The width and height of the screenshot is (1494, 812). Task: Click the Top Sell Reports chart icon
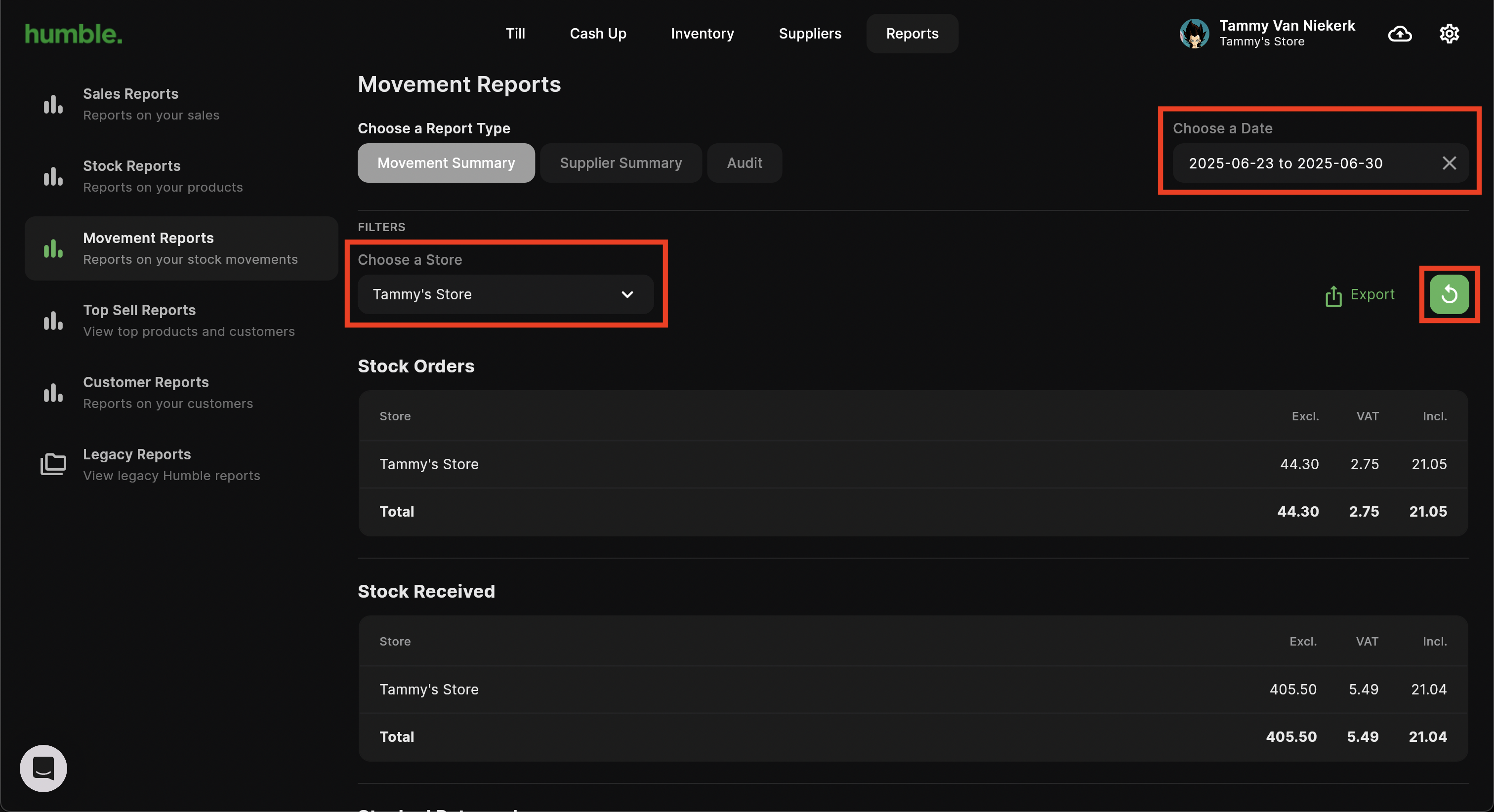tap(53, 321)
